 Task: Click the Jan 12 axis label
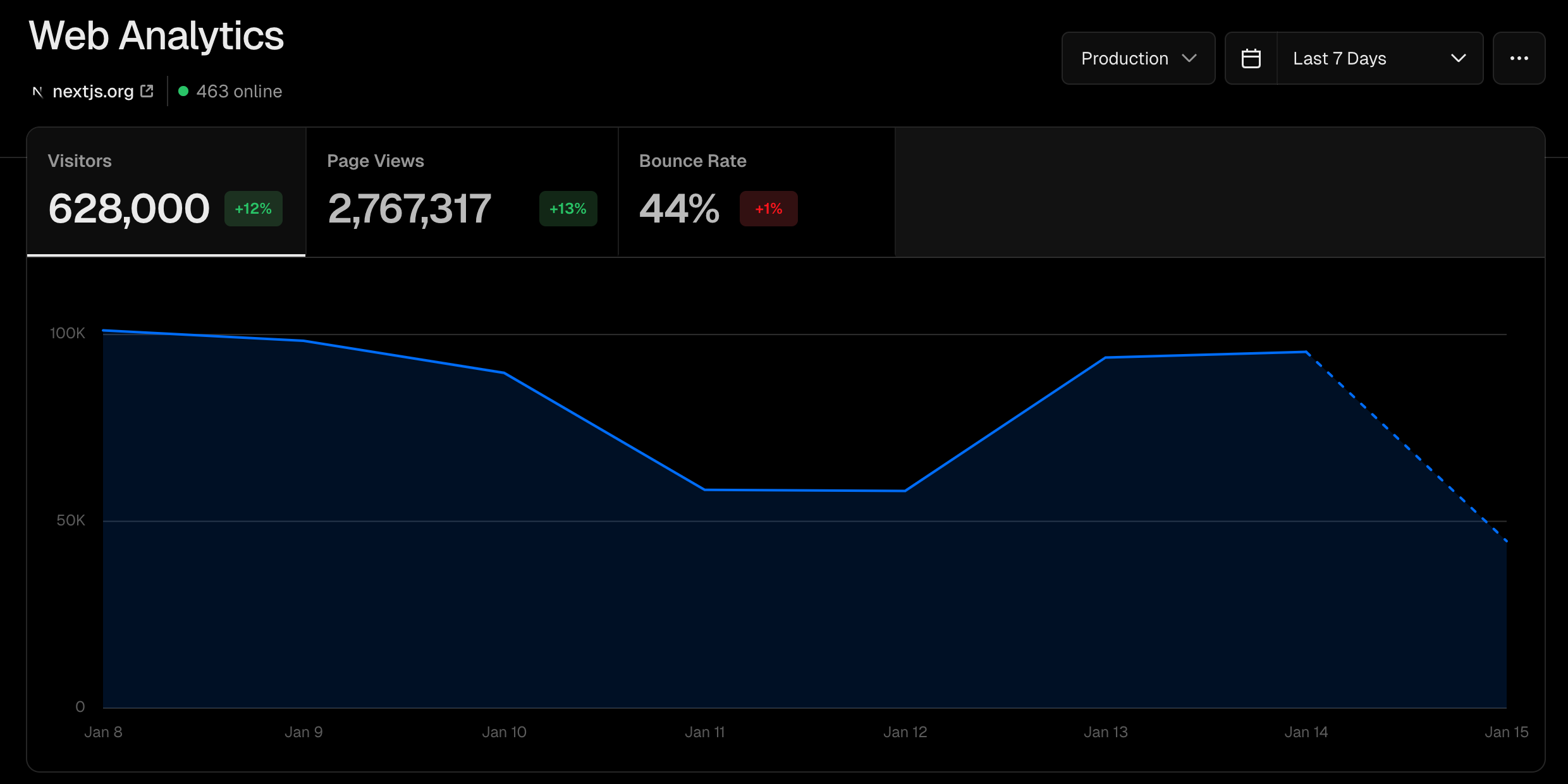[905, 732]
